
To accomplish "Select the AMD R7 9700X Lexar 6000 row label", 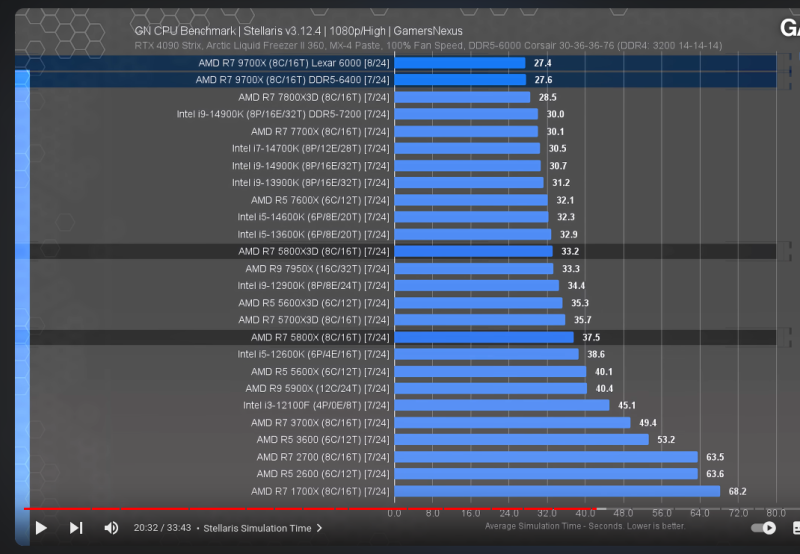I will (x=294, y=63).
